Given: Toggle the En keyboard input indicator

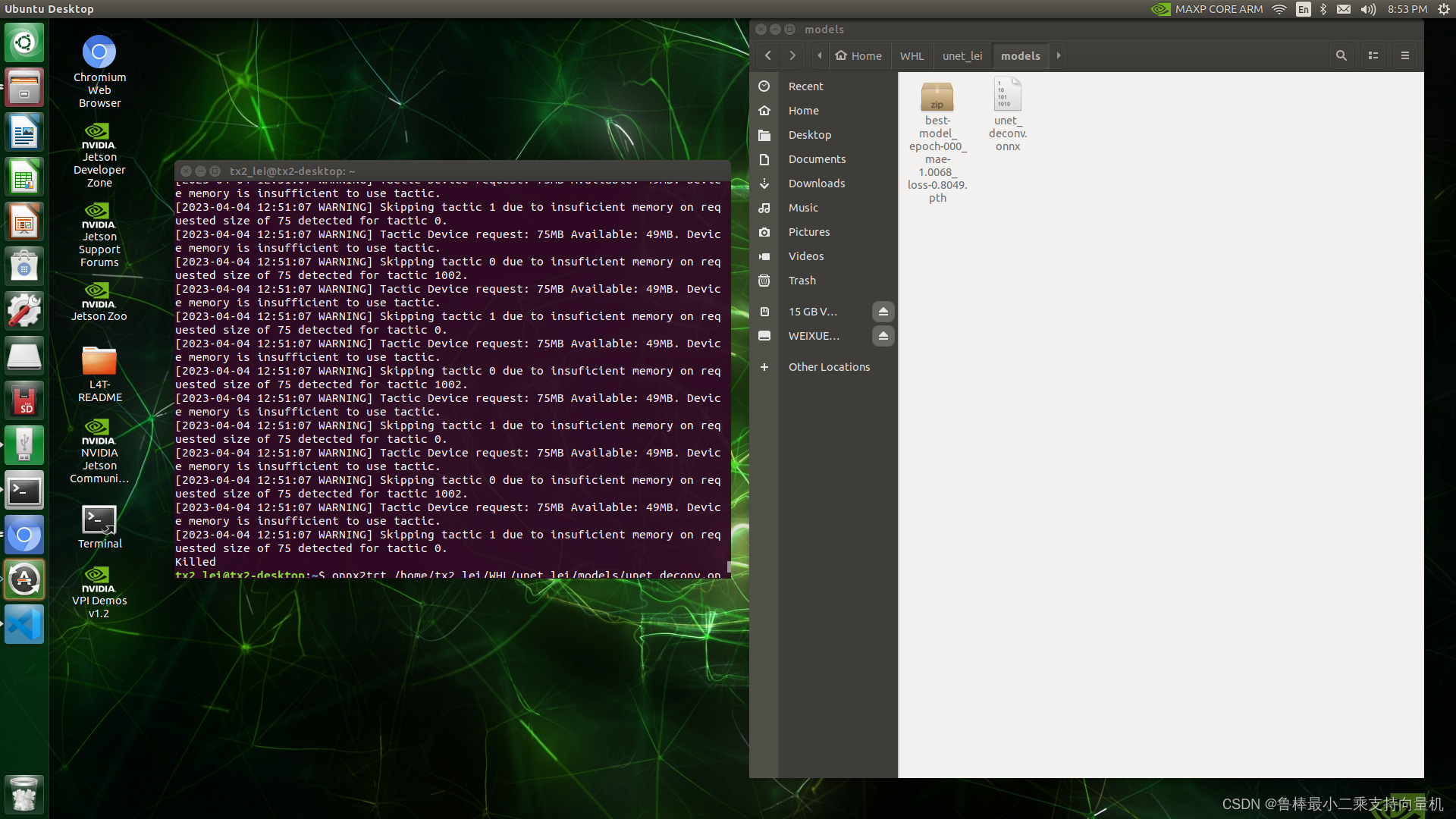Looking at the screenshot, I should [x=1303, y=9].
